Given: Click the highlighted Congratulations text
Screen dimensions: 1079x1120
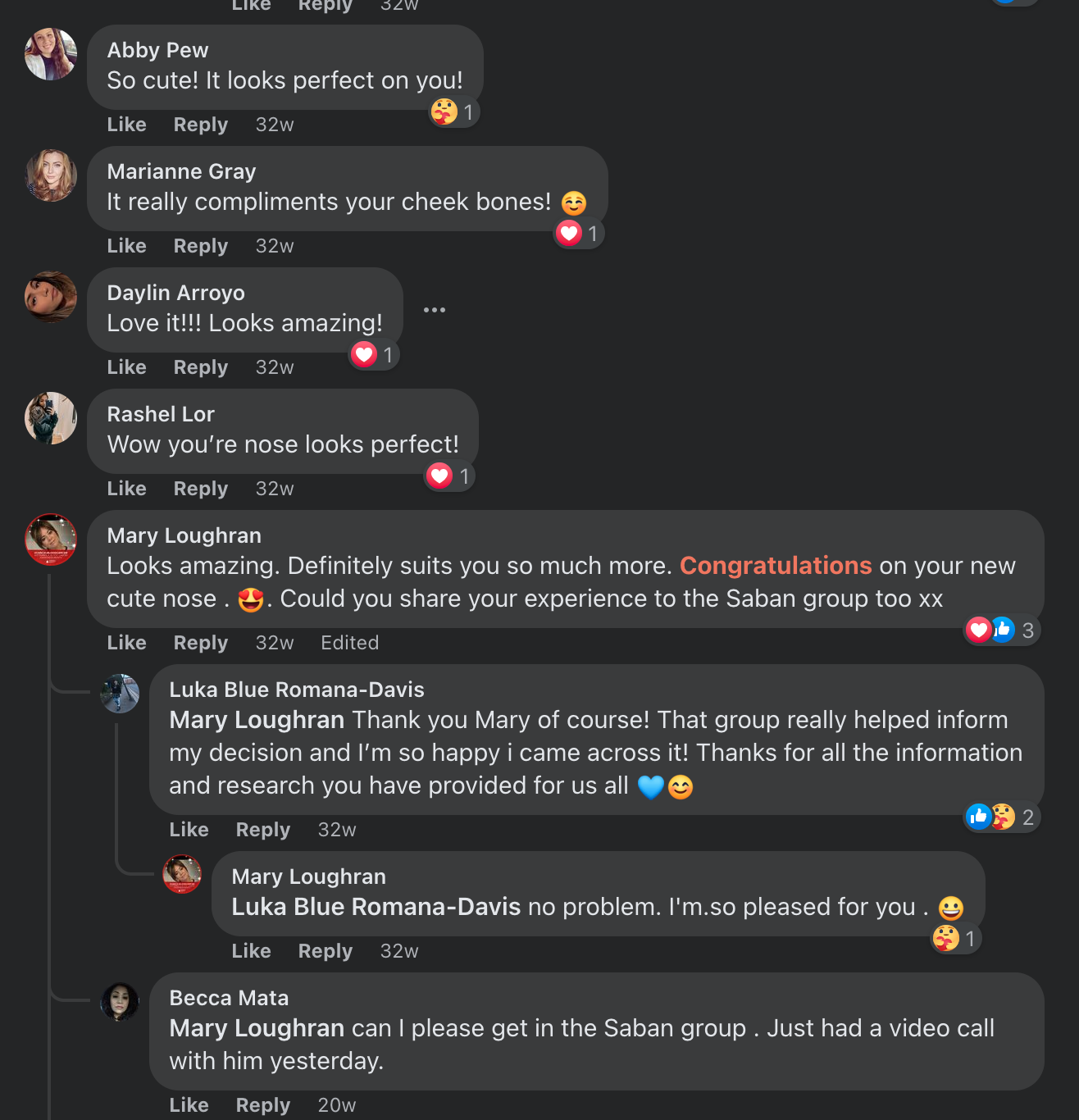Looking at the screenshot, I should click(776, 566).
